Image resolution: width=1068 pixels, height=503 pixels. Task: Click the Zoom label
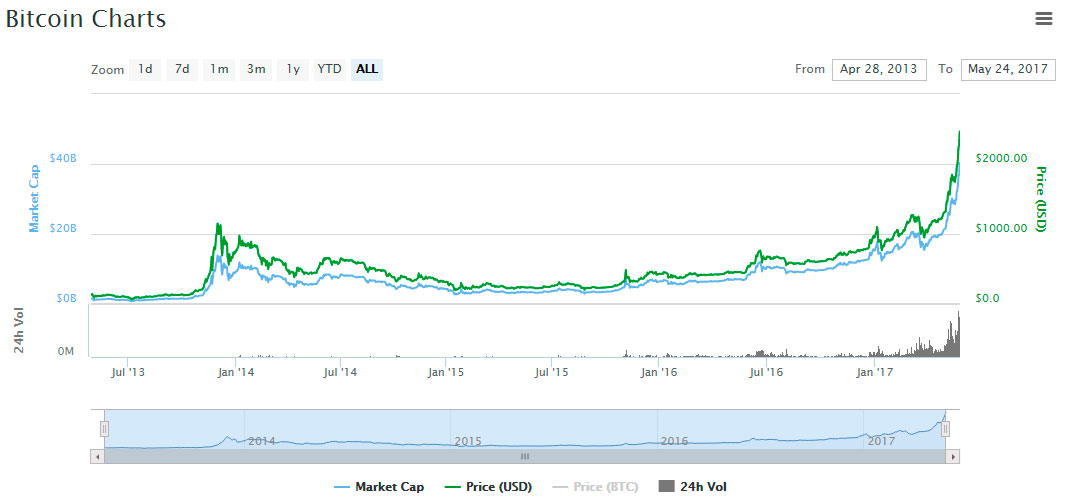coord(108,70)
